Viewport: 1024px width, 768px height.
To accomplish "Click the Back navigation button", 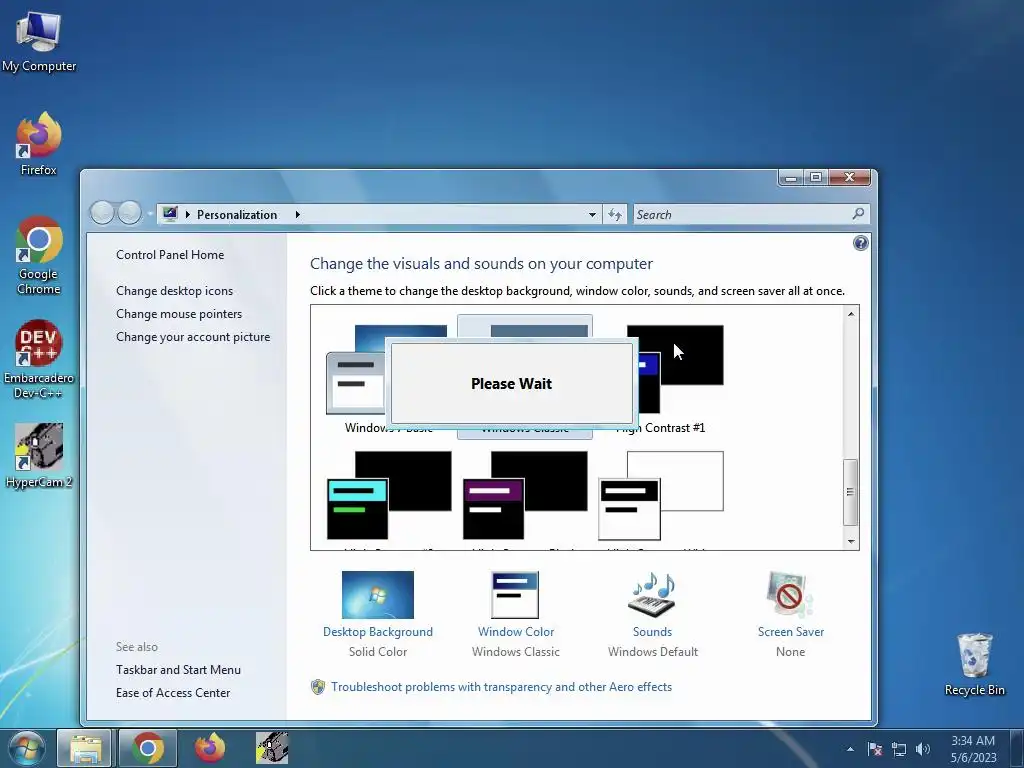I will (102, 213).
